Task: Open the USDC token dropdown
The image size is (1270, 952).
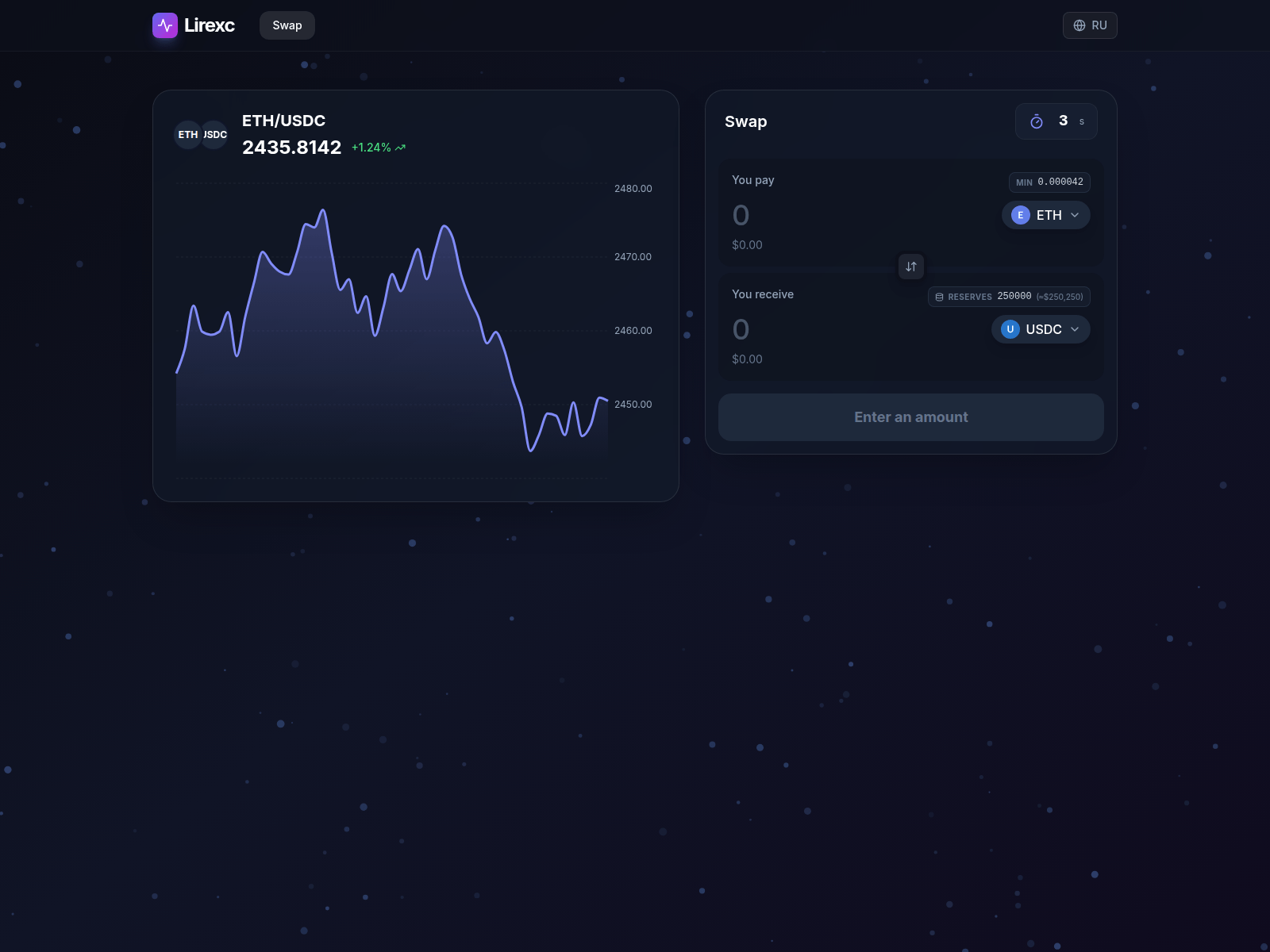Action: pos(1041,329)
